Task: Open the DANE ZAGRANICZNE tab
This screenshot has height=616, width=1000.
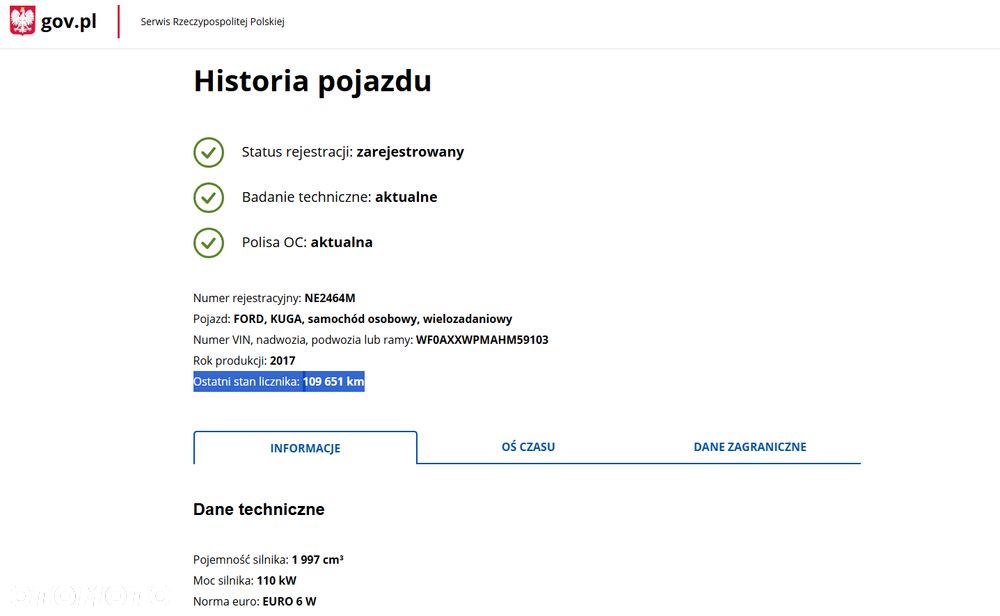Action: 749,447
